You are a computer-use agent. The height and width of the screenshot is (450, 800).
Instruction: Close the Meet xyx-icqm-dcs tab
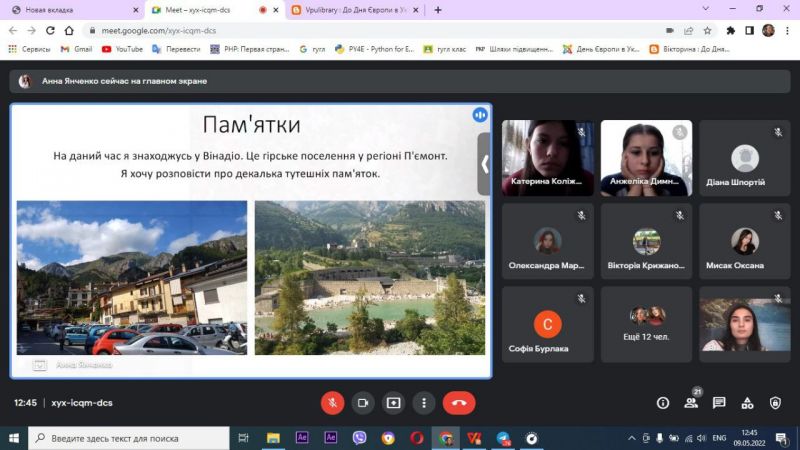(x=276, y=10)
